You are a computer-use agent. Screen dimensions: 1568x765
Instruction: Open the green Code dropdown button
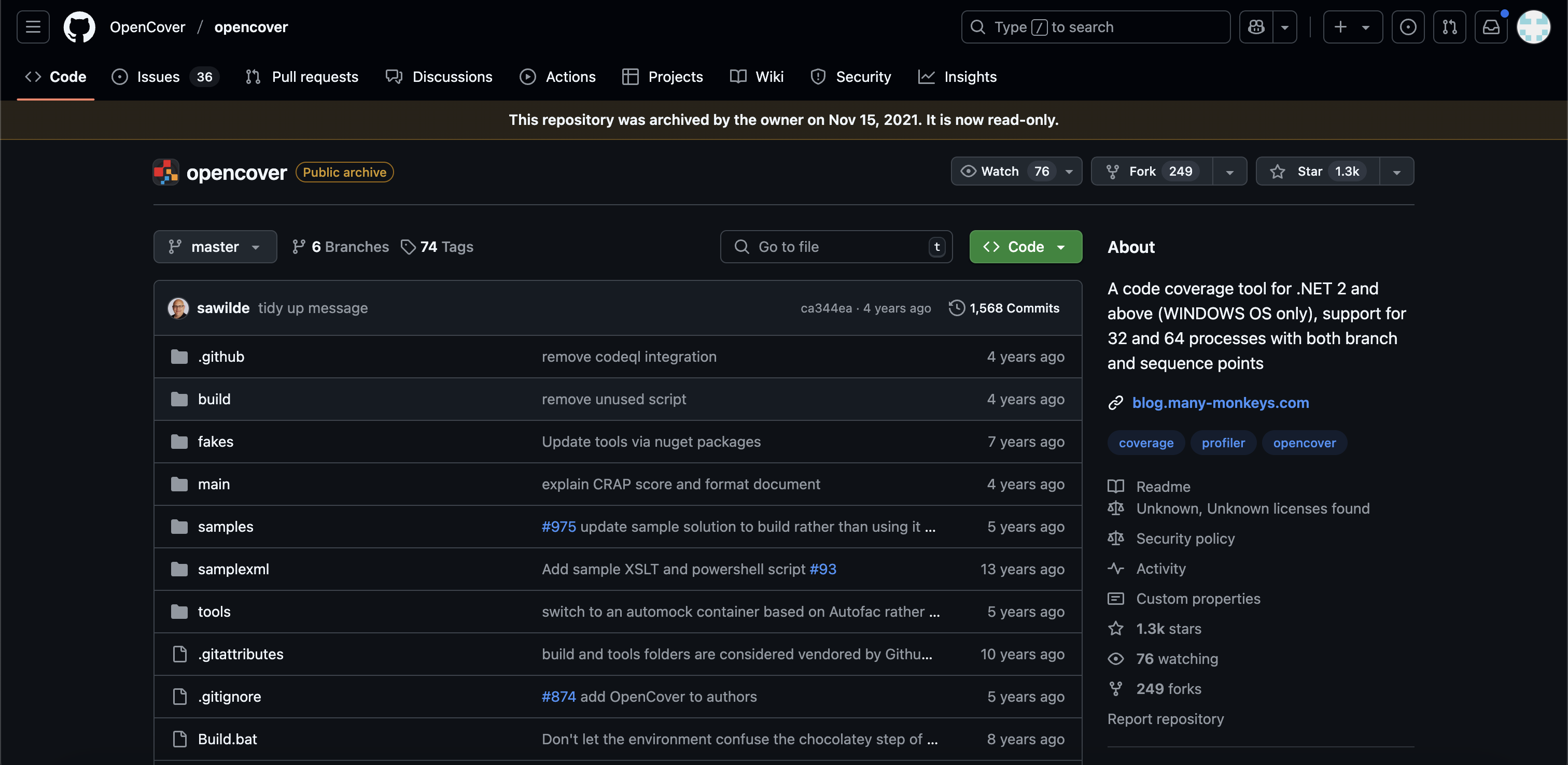click(1026, 247)
